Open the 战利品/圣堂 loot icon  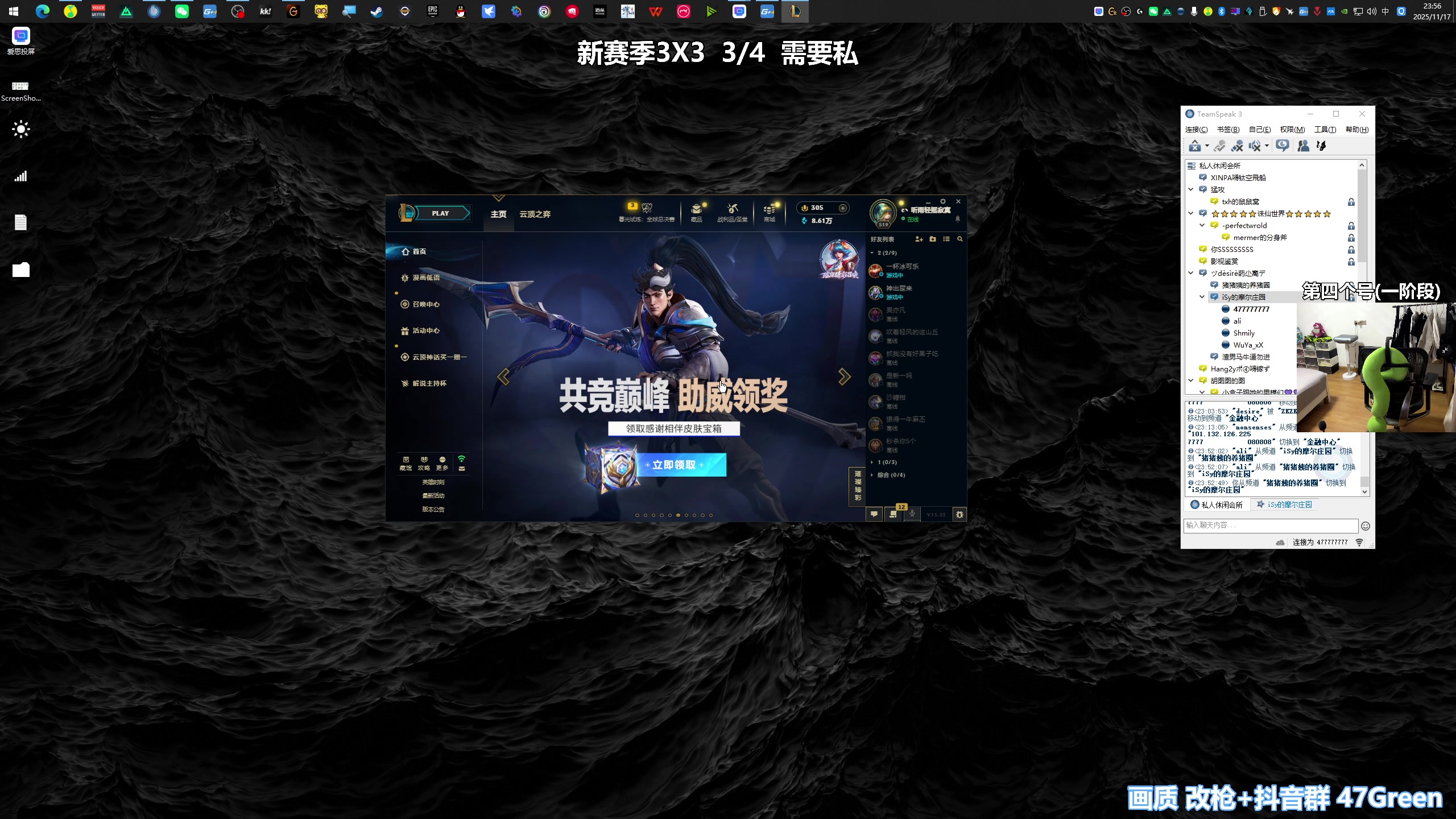coord(733,211)
